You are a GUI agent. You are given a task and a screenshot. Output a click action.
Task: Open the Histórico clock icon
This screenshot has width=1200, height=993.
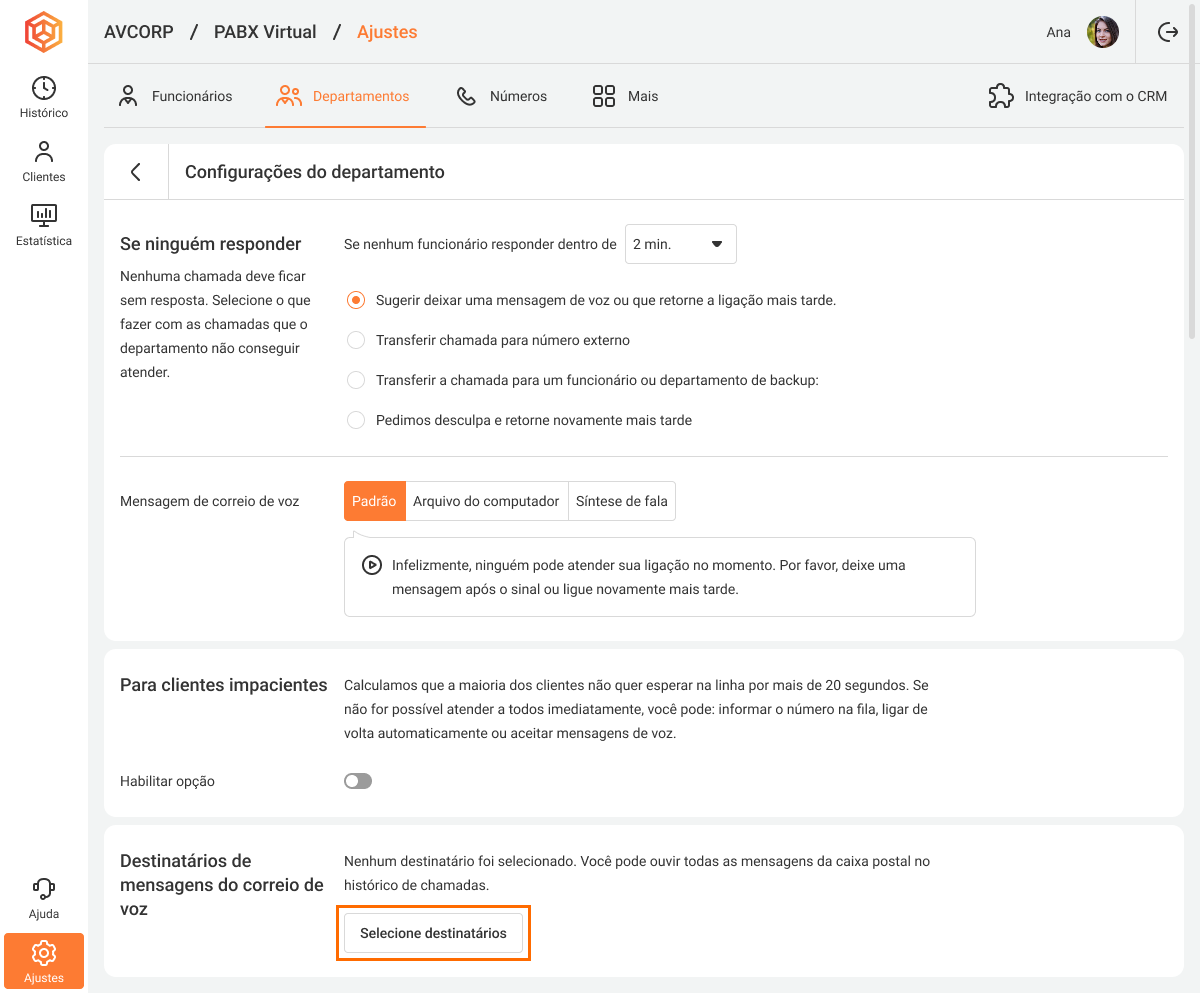(44, 88)
